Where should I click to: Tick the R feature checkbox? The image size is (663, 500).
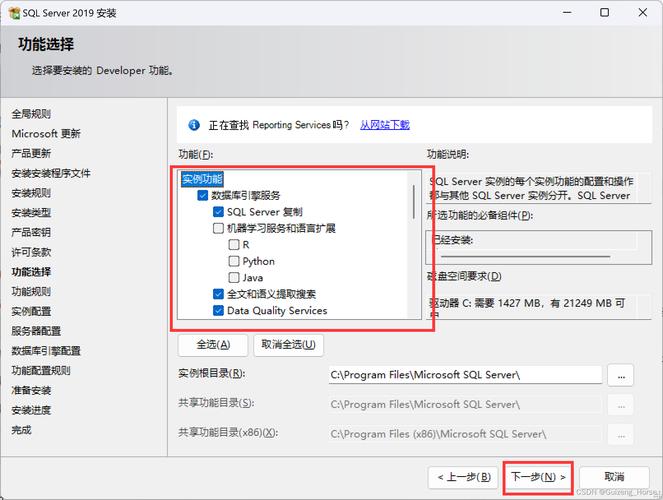coord(234,245)
